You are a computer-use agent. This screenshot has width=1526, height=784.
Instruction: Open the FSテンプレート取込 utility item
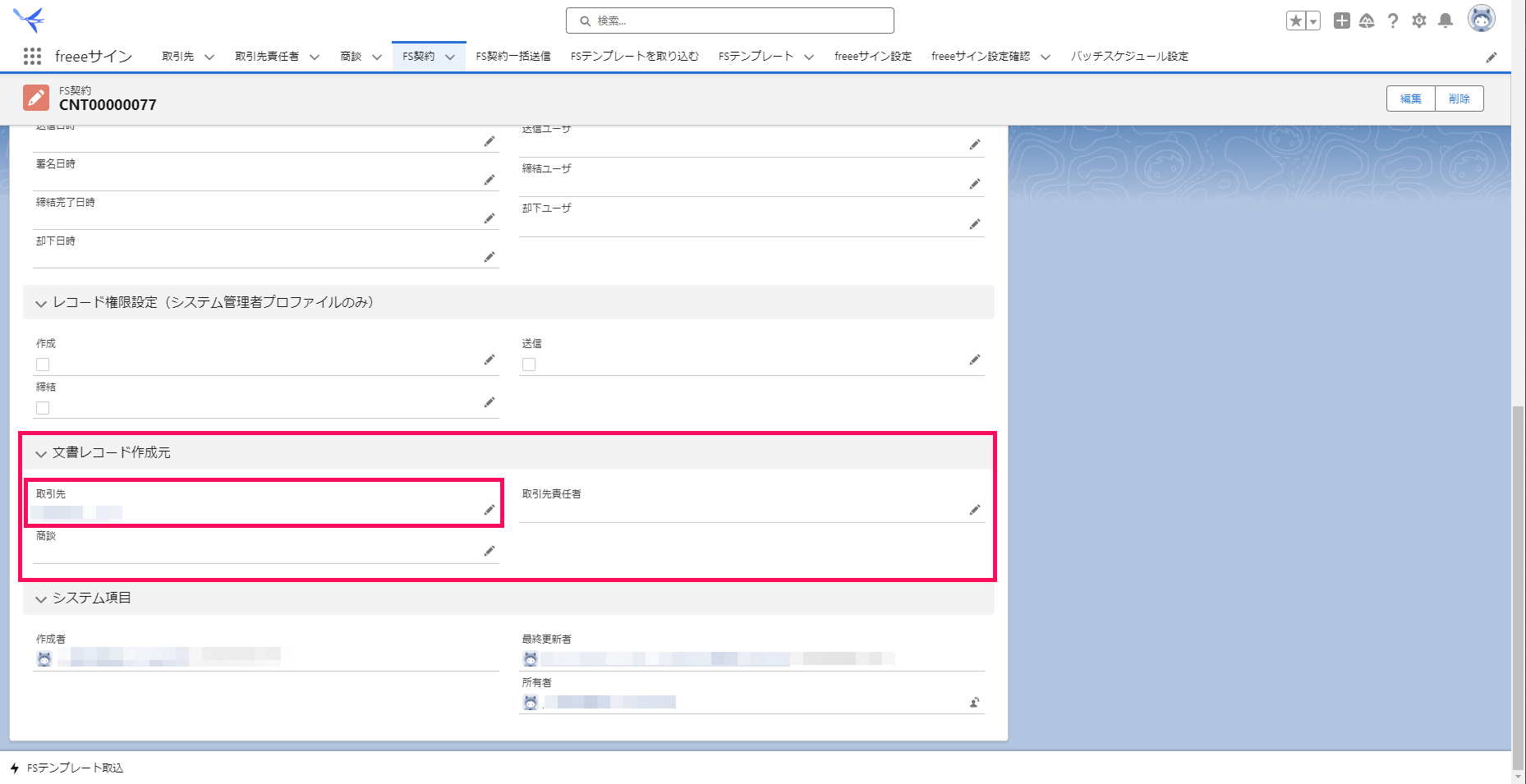tap(67, 768)
